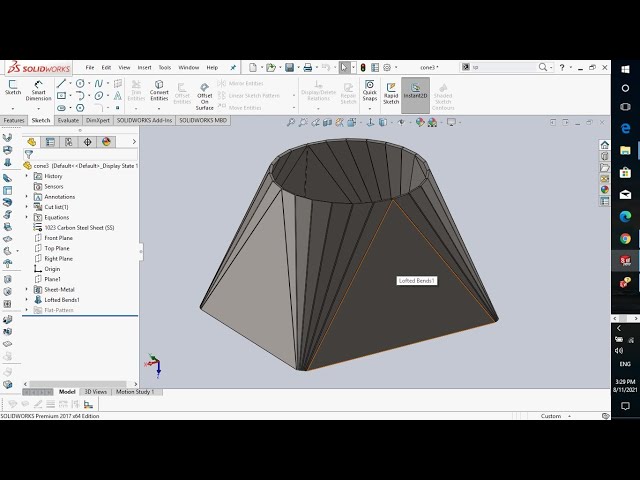
Task: Open dropdown arrow under Smart Dimension
Action: 38,109
